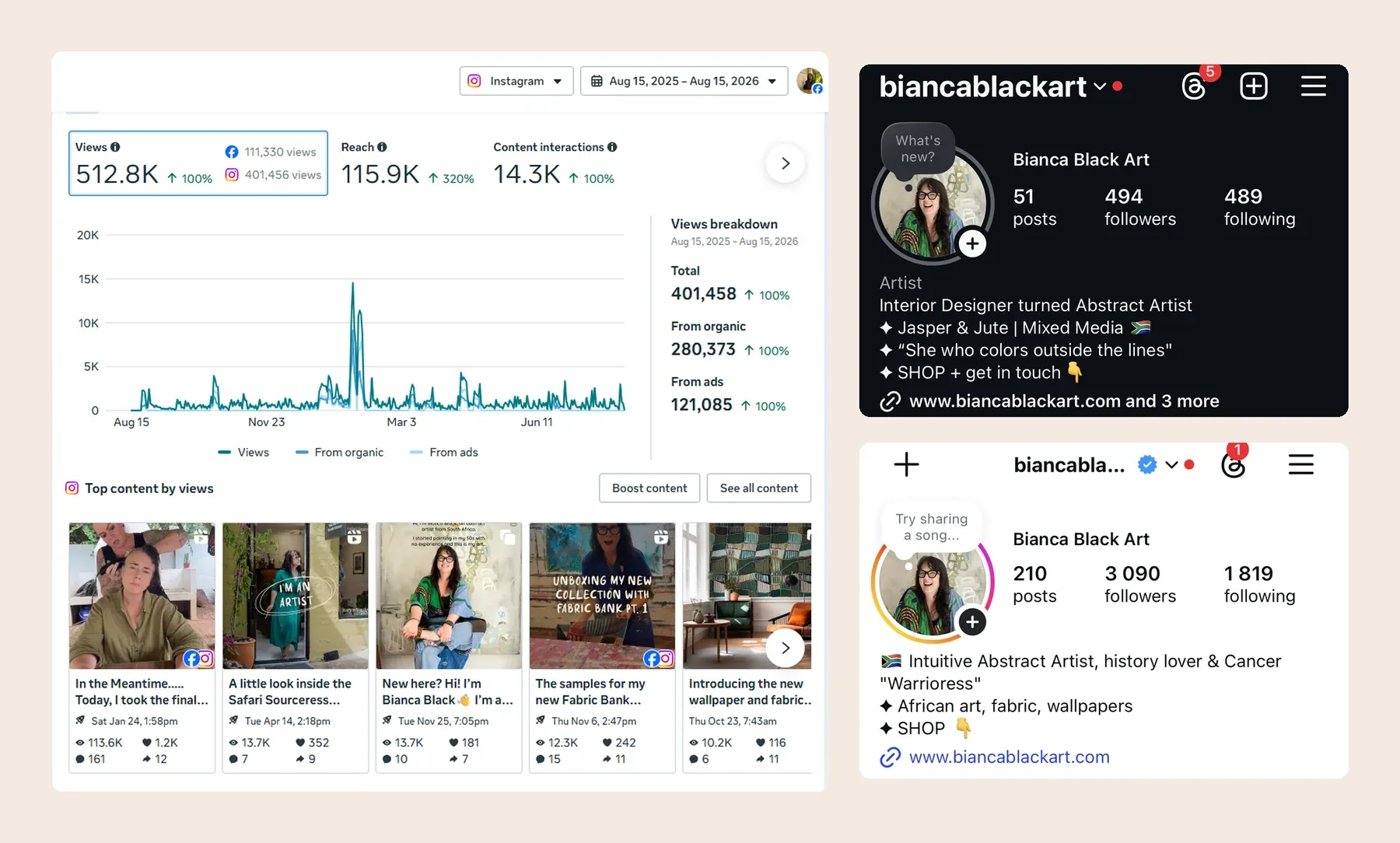Click the create post plus on dark profile
Viewport: 1400px width, 843px height.
[x=1253, y=86]
